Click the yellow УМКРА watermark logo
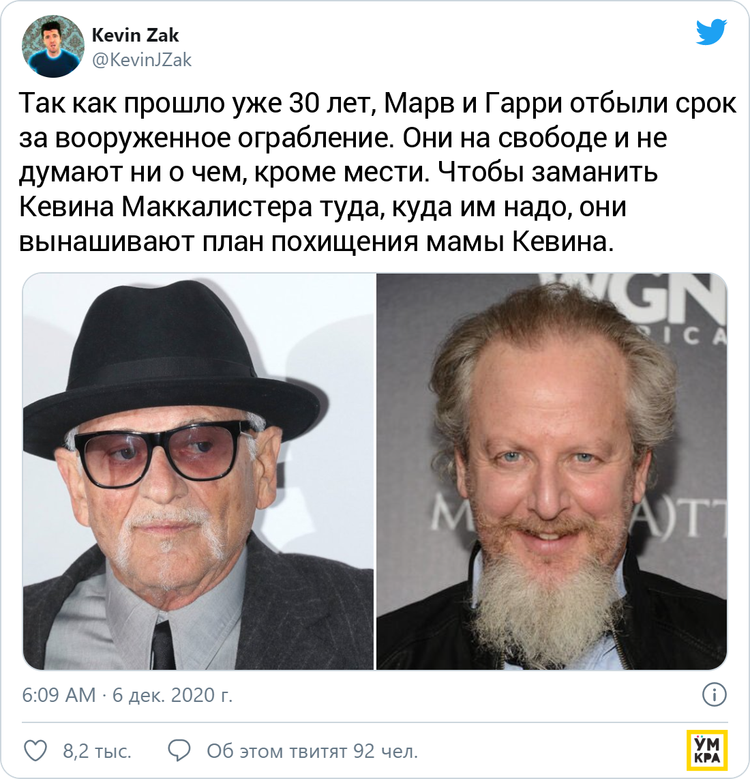The width and height of the screenshot is (750, 779). (x=707, y=750)
